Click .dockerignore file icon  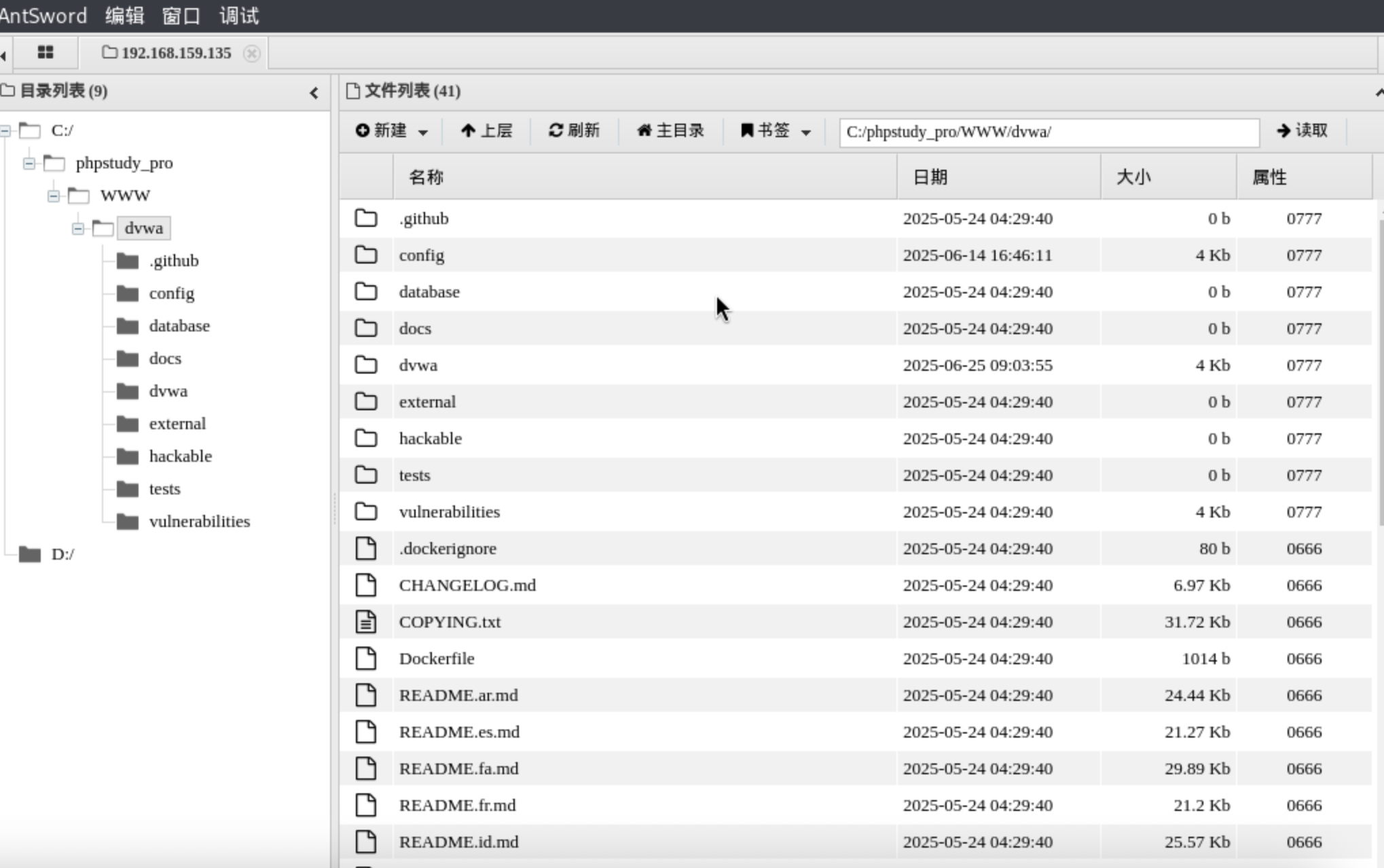(366, 548)
